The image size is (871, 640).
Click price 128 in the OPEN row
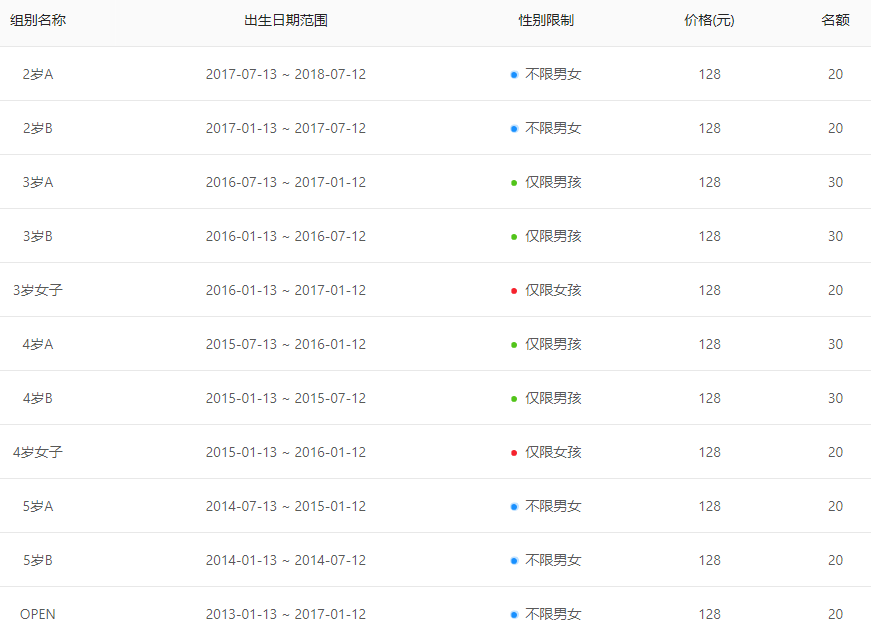point(709,614)
